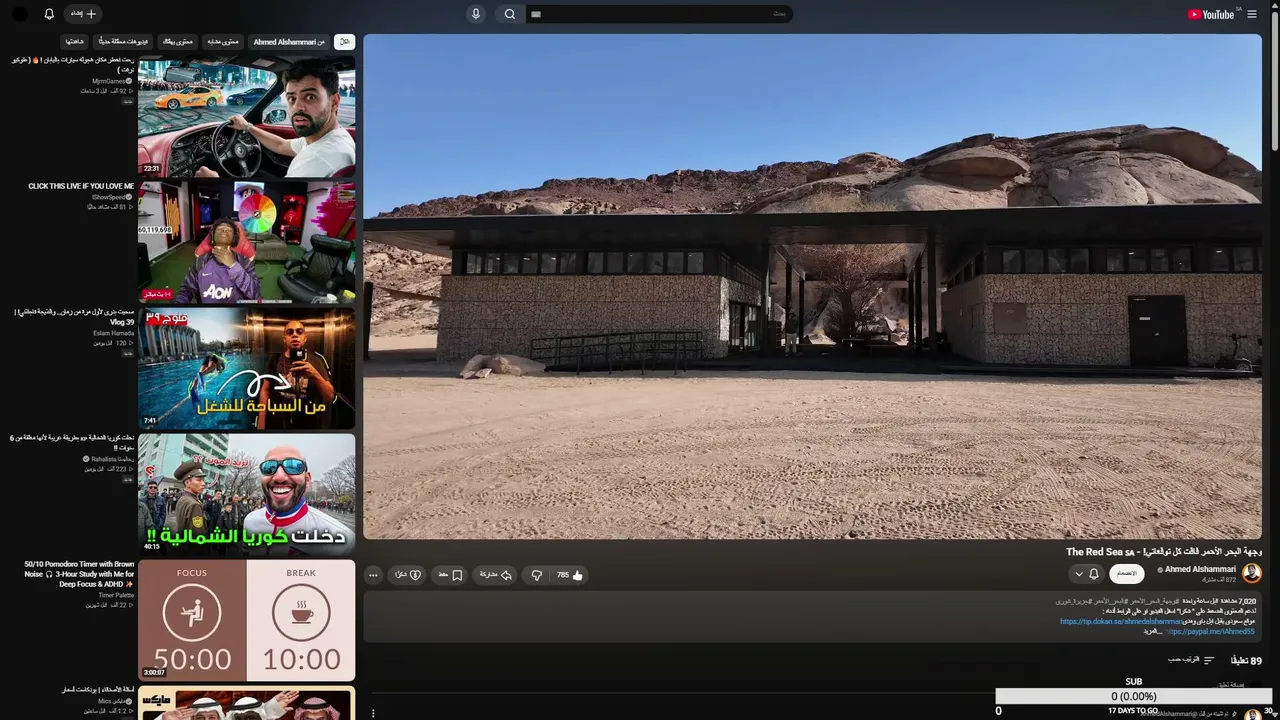Open the account avatar menu
The height and width of the screenshot is (720, 1280).
tap(19, 14)
